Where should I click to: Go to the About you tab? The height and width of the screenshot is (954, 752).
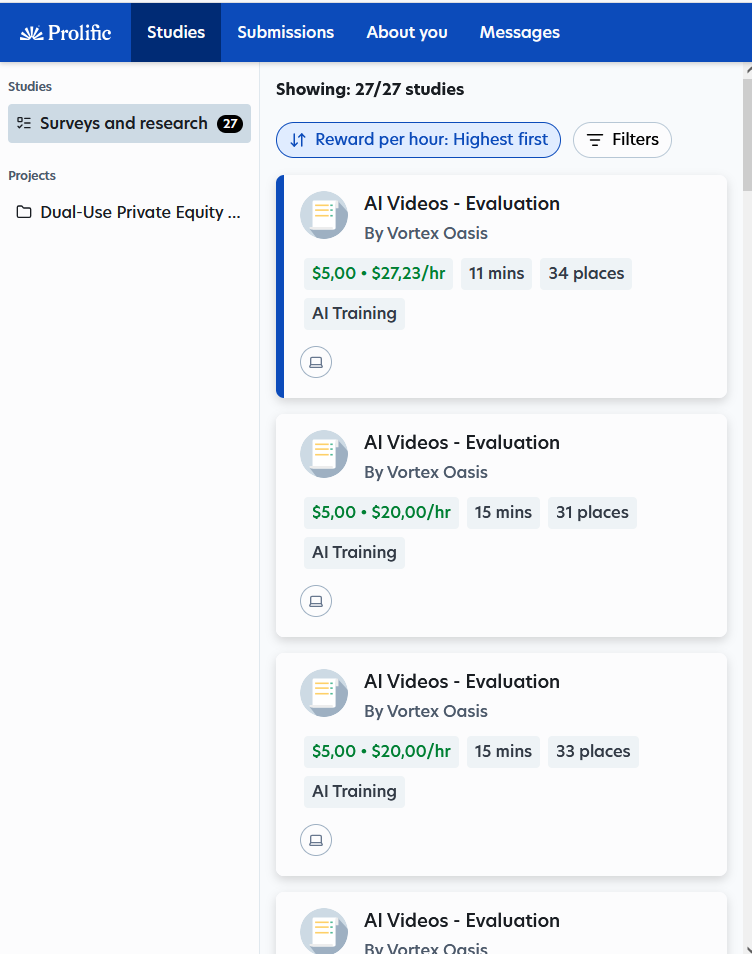coord(406,32)
